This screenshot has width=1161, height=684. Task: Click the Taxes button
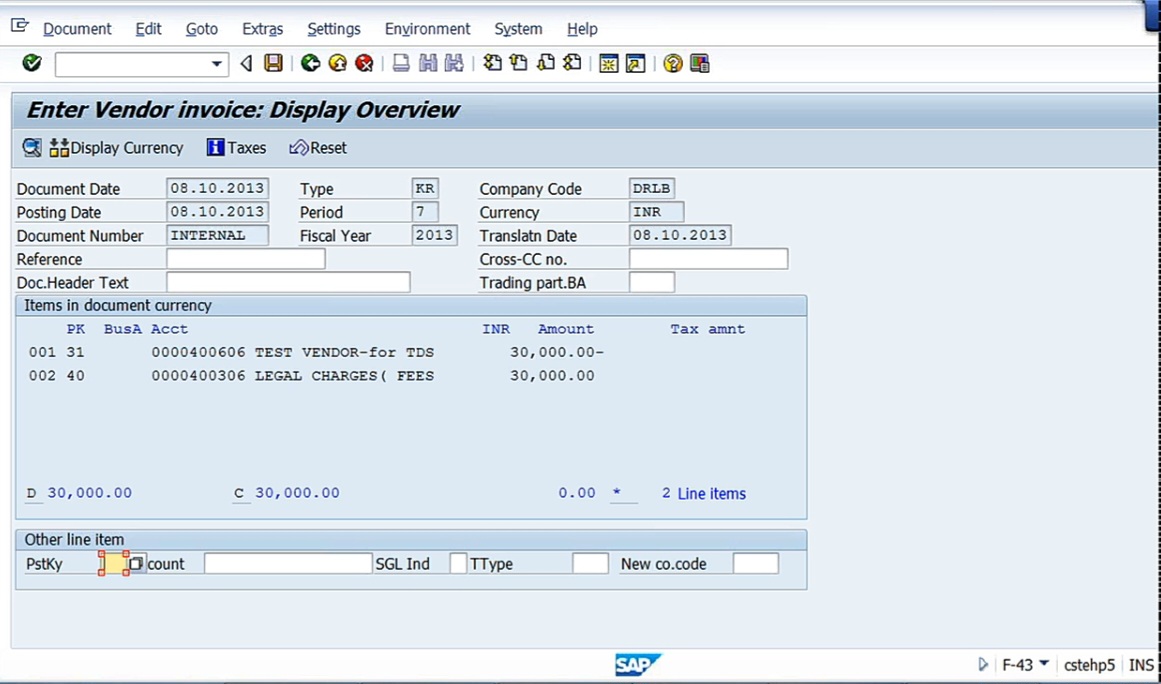(236, 148)
